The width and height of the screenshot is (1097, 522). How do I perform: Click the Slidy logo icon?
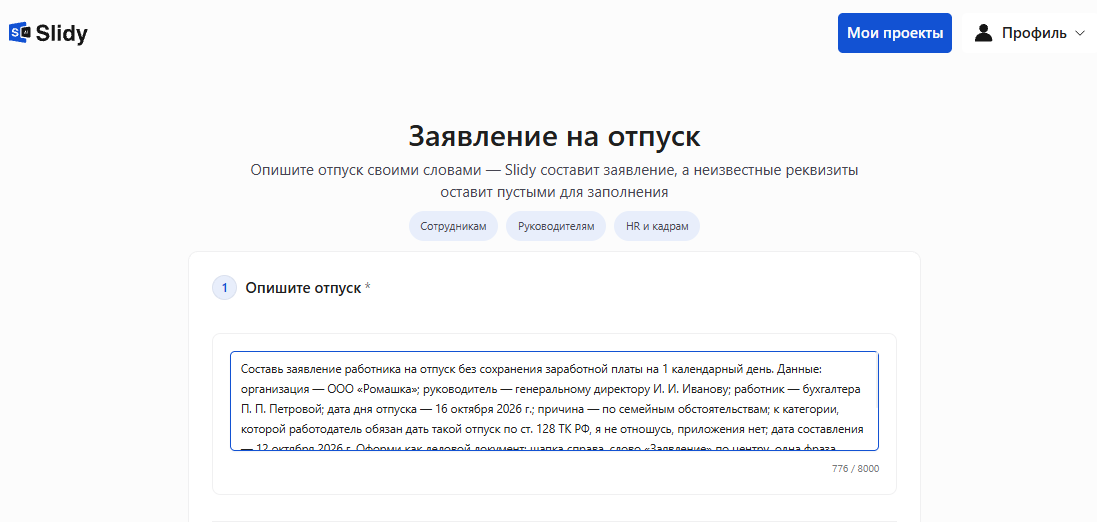[20, 32]
